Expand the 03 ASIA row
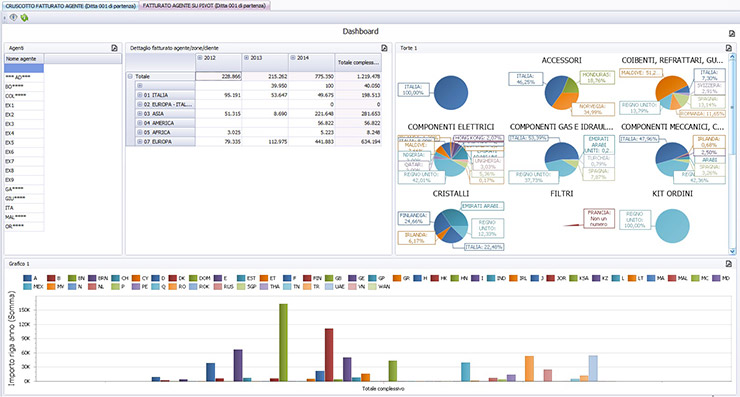Screen dimensions: 740x397 click(x=140, y=114)
